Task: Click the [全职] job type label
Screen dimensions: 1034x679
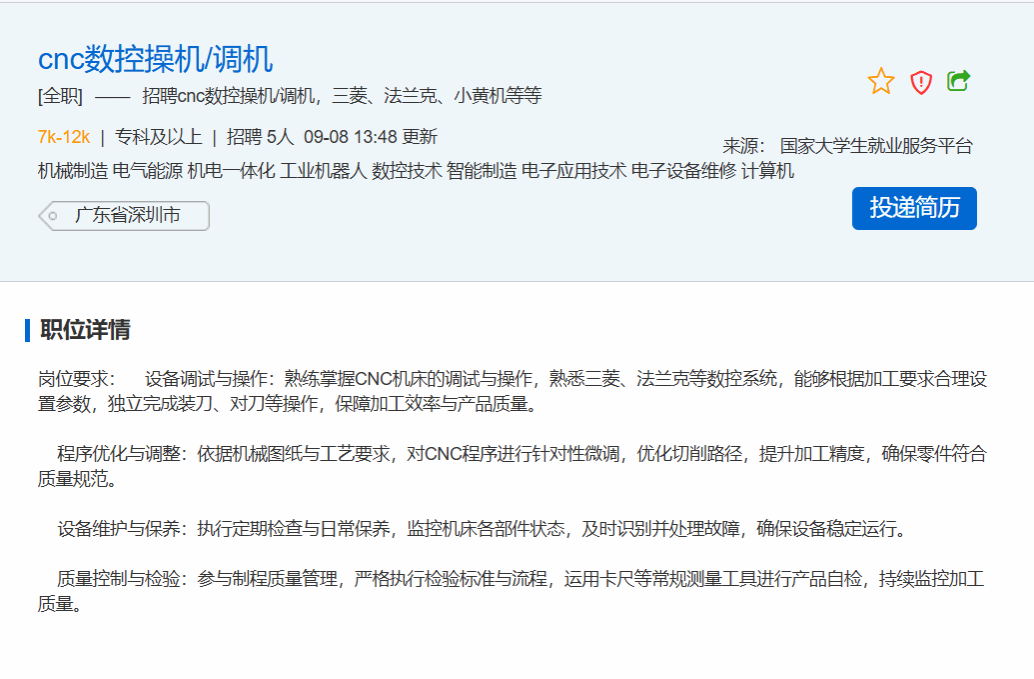Action: click(x=60, y=97)
